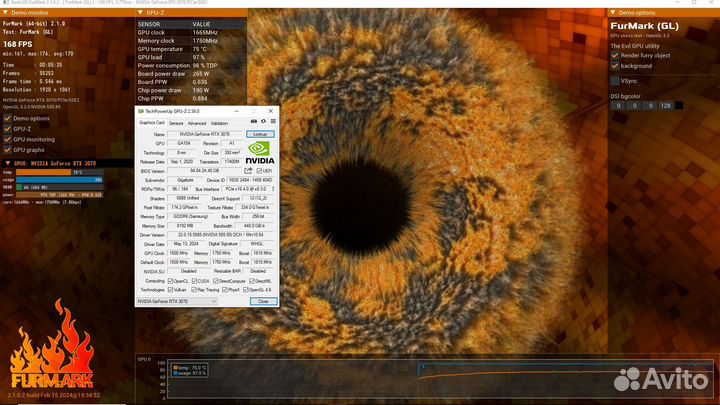Switch to the Graphics Card tab
The width and height of the screenshot is (720, 405).
152,123
